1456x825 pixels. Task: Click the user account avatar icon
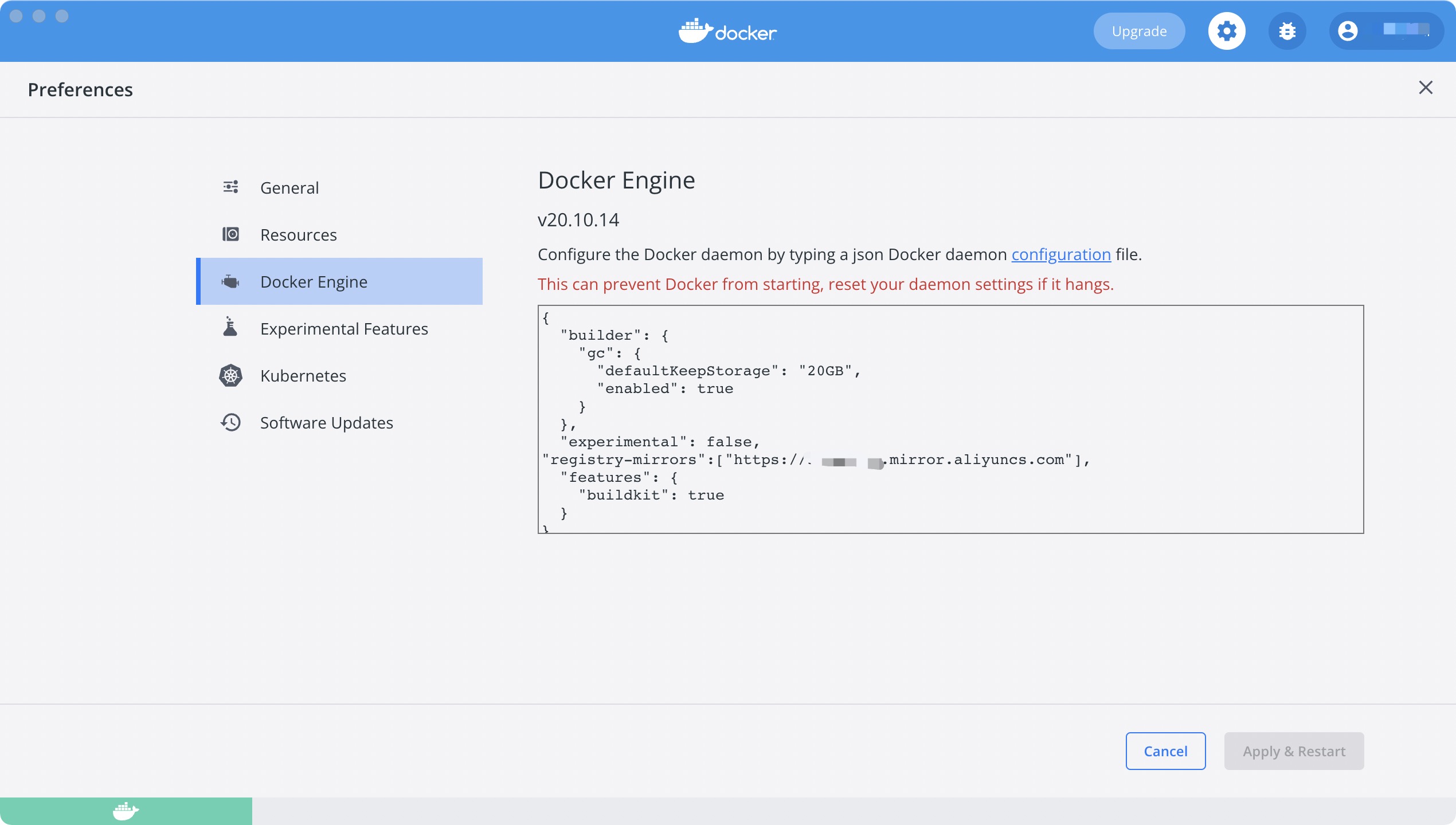[1348, 31]
